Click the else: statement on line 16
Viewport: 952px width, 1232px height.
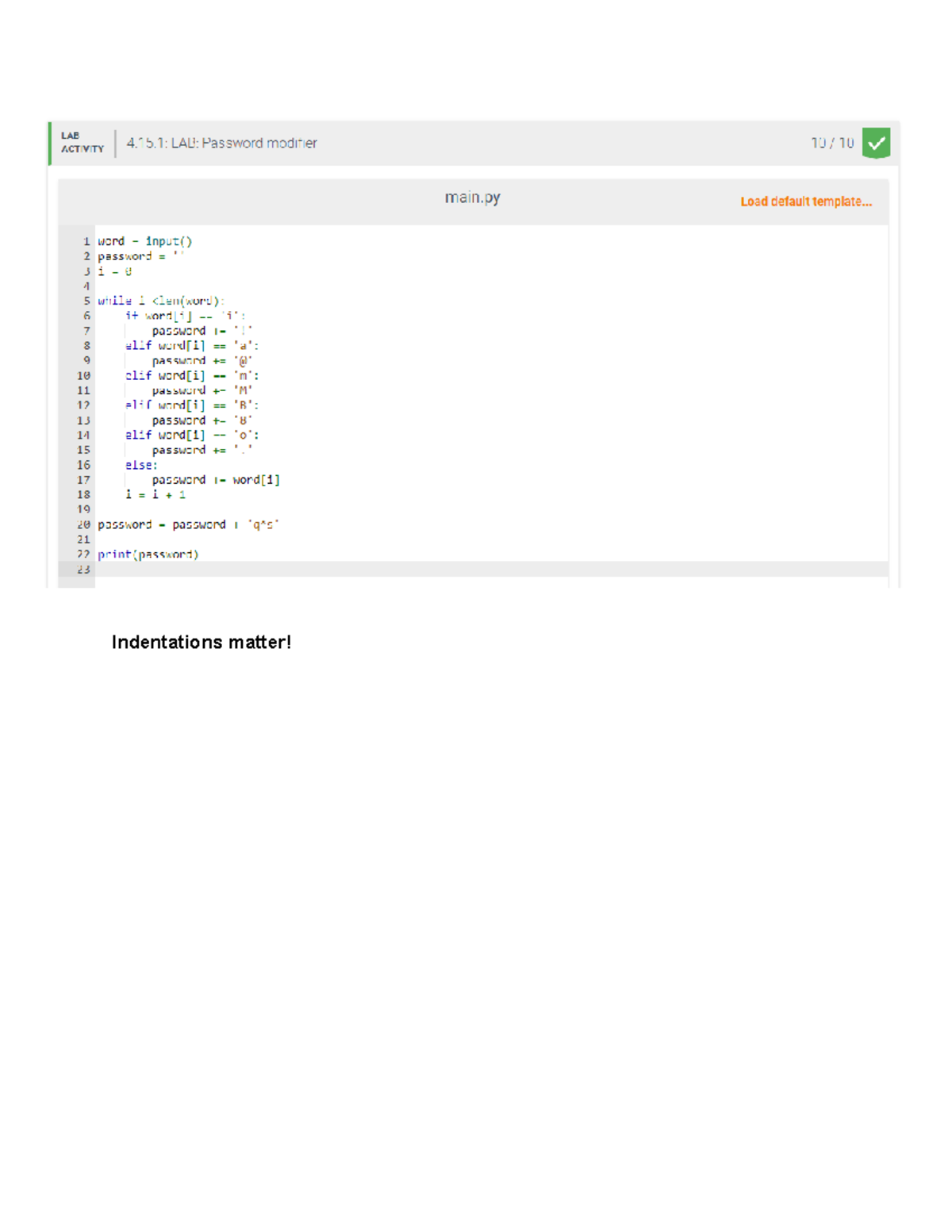[x=140, y=465]
